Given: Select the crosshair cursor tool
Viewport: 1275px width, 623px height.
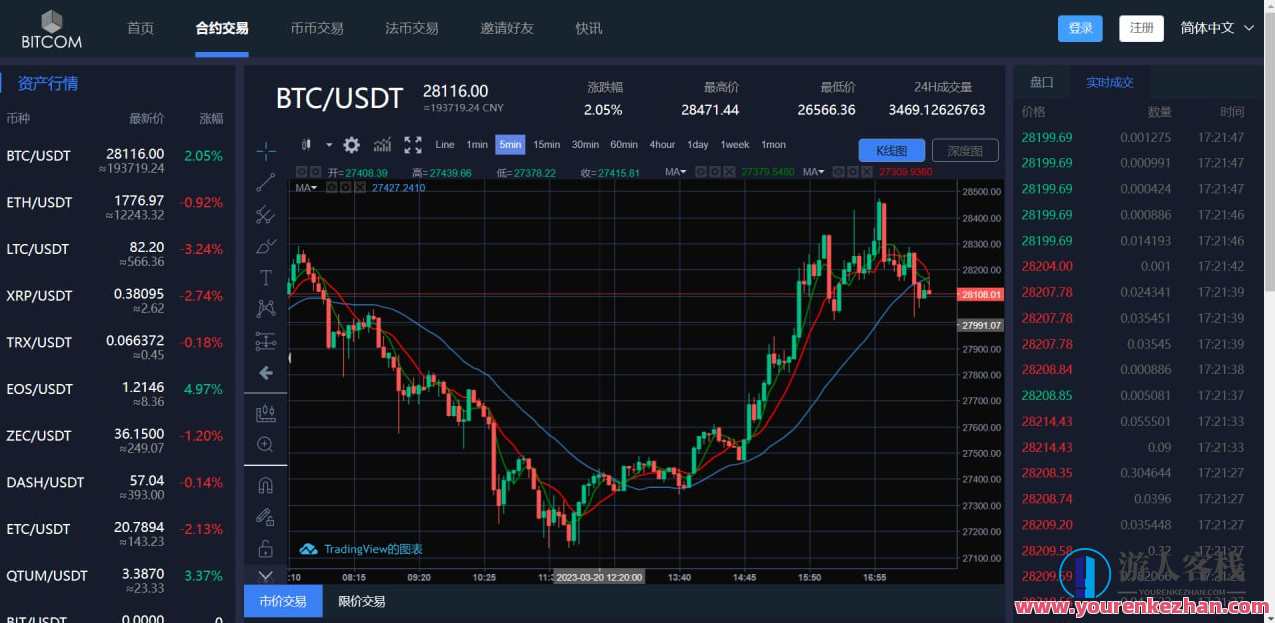Looking at the screenshot, I should pyautogui.click(x=265, y=150).
